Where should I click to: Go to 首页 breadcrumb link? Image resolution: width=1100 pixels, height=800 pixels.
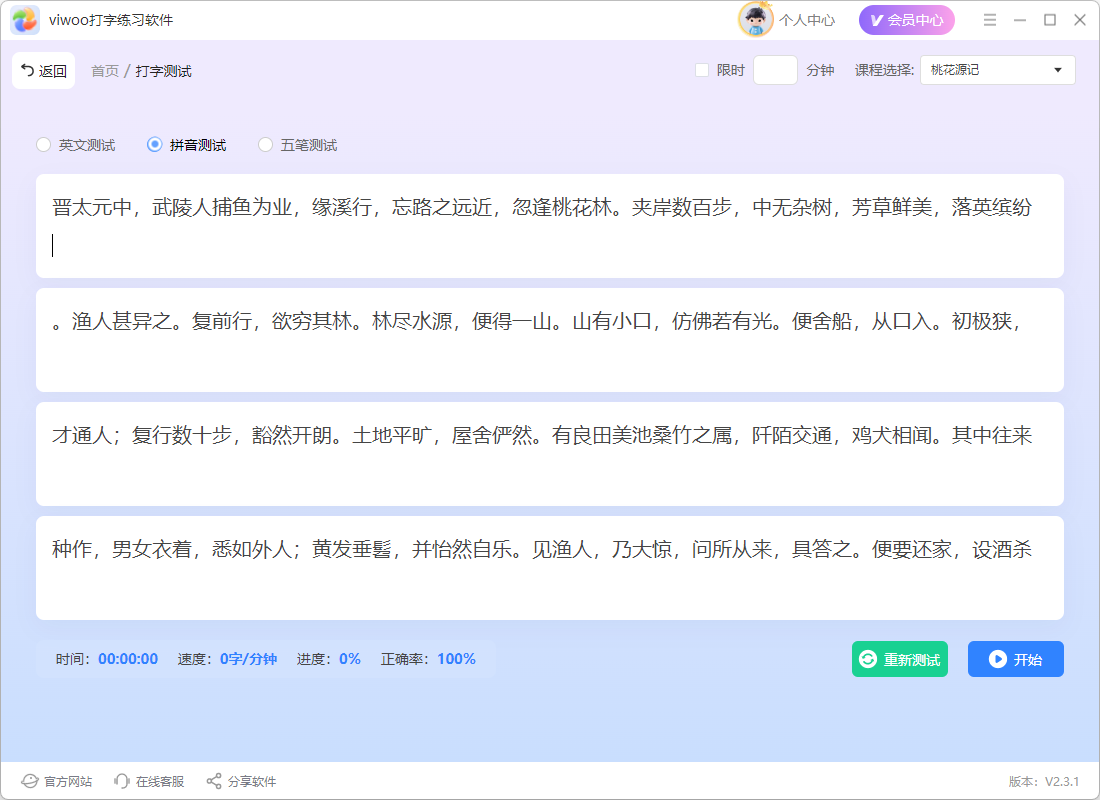(105, 71)
